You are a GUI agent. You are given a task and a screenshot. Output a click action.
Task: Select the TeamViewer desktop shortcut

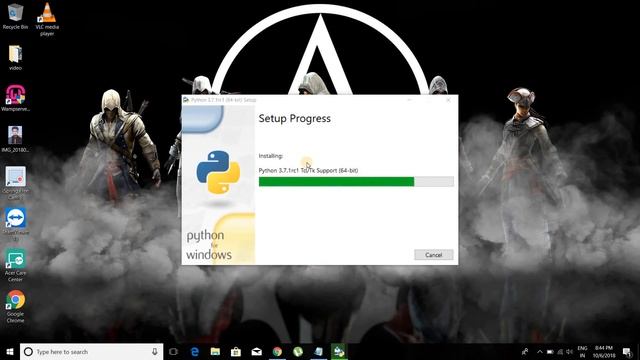point(16,224)
